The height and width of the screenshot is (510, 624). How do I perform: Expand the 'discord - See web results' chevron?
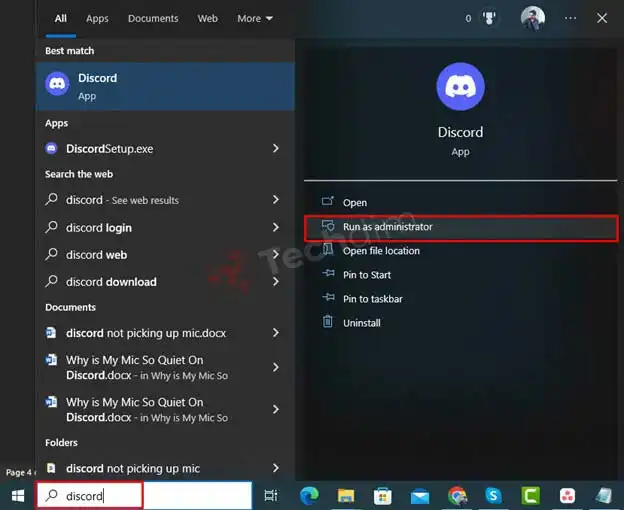[275, 200]
